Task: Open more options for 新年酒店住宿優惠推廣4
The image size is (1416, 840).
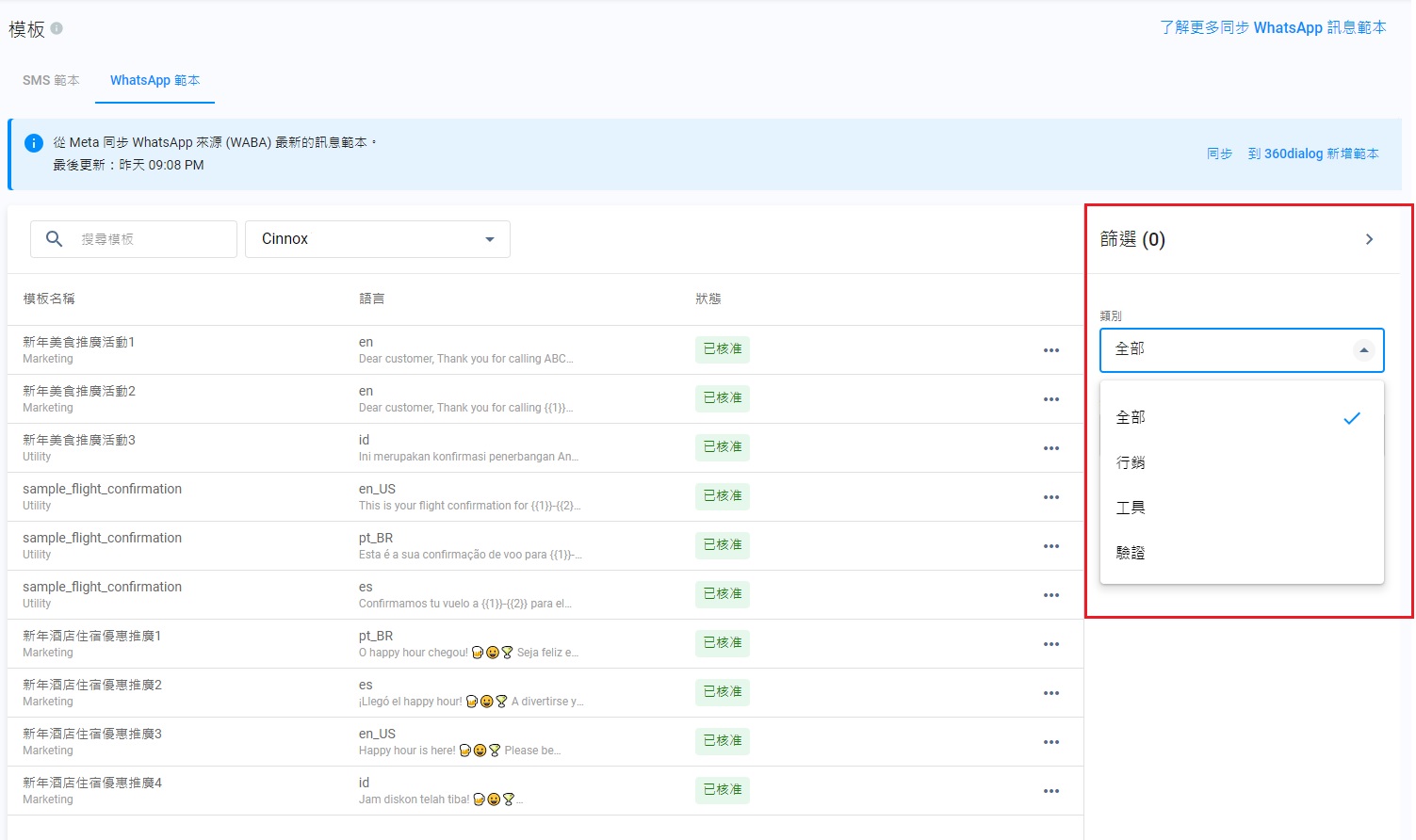Action: pos(1050,791)
